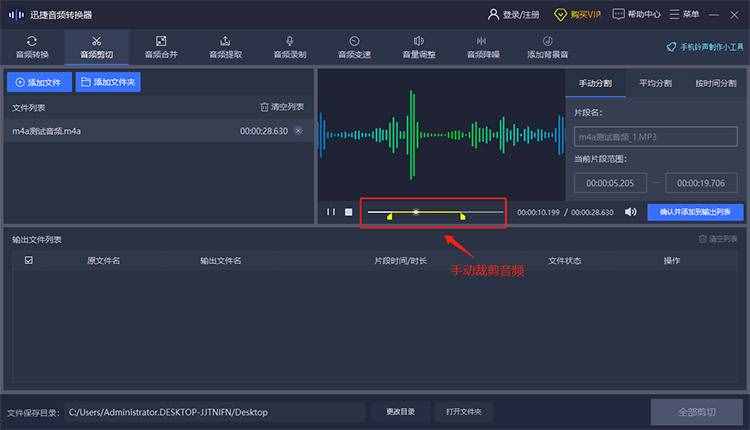Click the 添加文件夹 add folder button
Viewport: 750px width, 430px height.
pos(108,82)
